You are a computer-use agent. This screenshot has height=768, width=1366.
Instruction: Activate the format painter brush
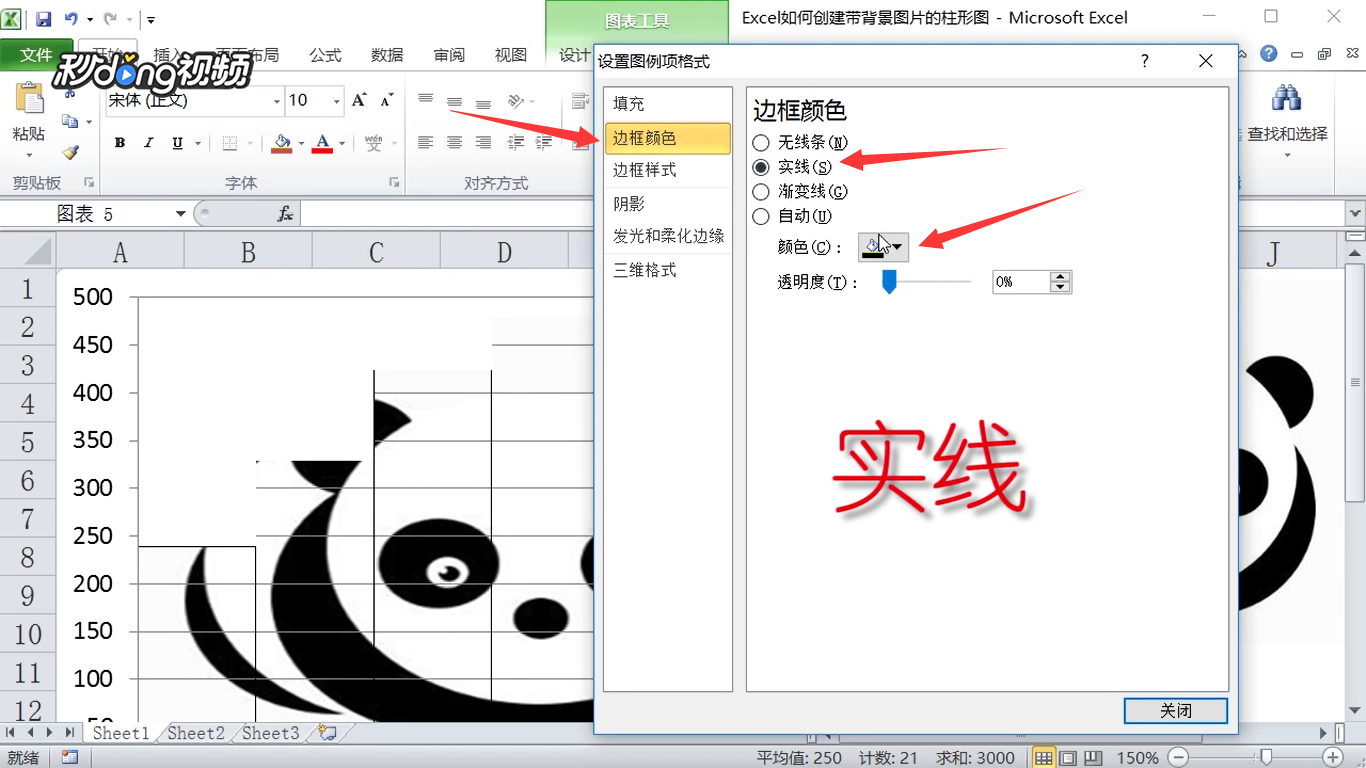pos(70,152)
